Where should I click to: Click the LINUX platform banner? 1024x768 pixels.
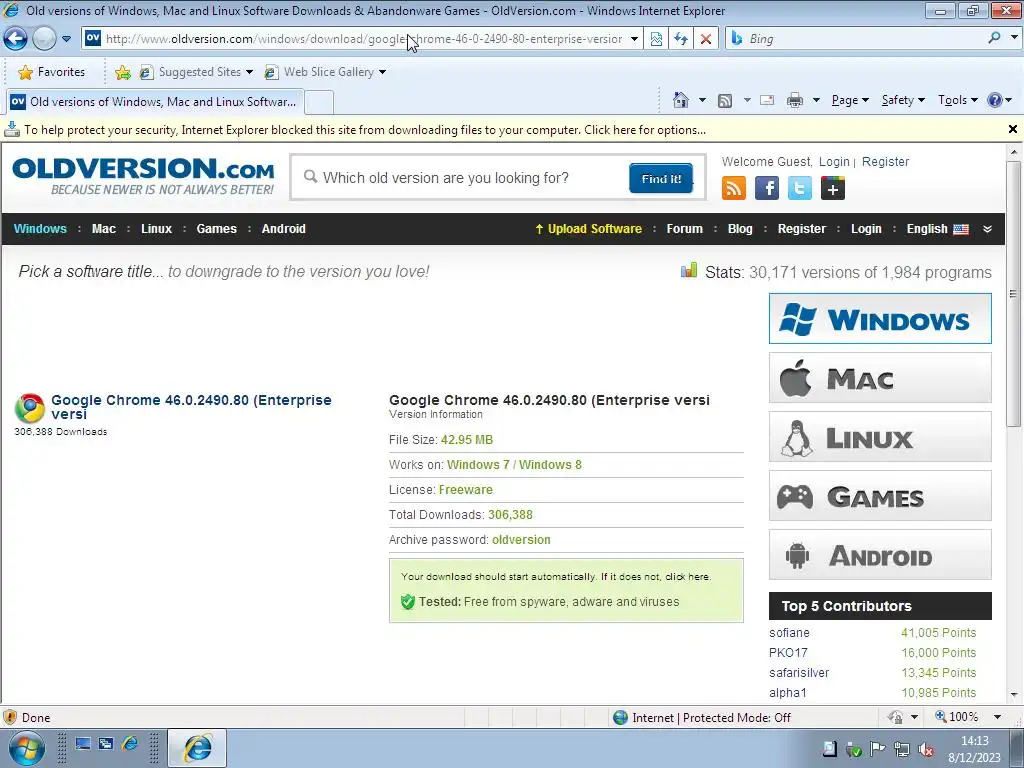pos(880,437)
